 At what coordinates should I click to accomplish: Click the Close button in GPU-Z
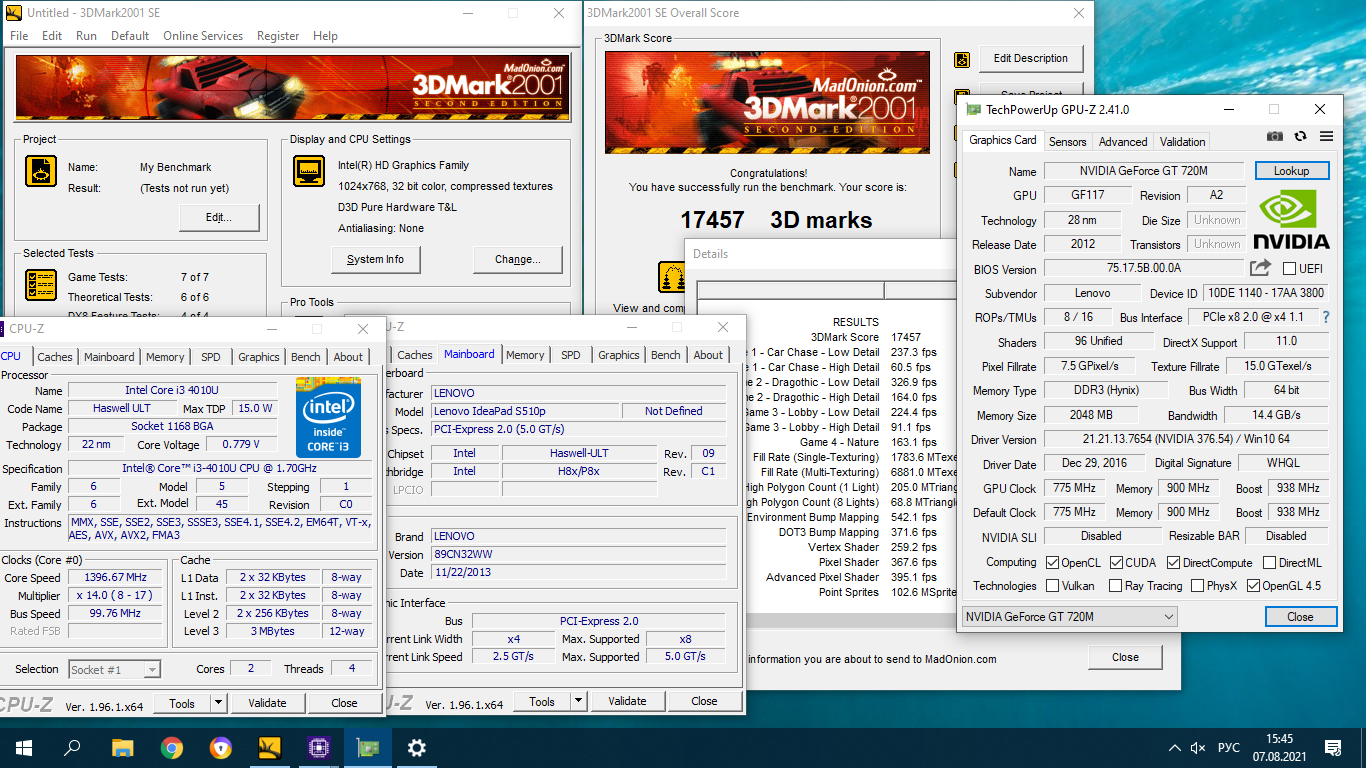click(1300, 617)
